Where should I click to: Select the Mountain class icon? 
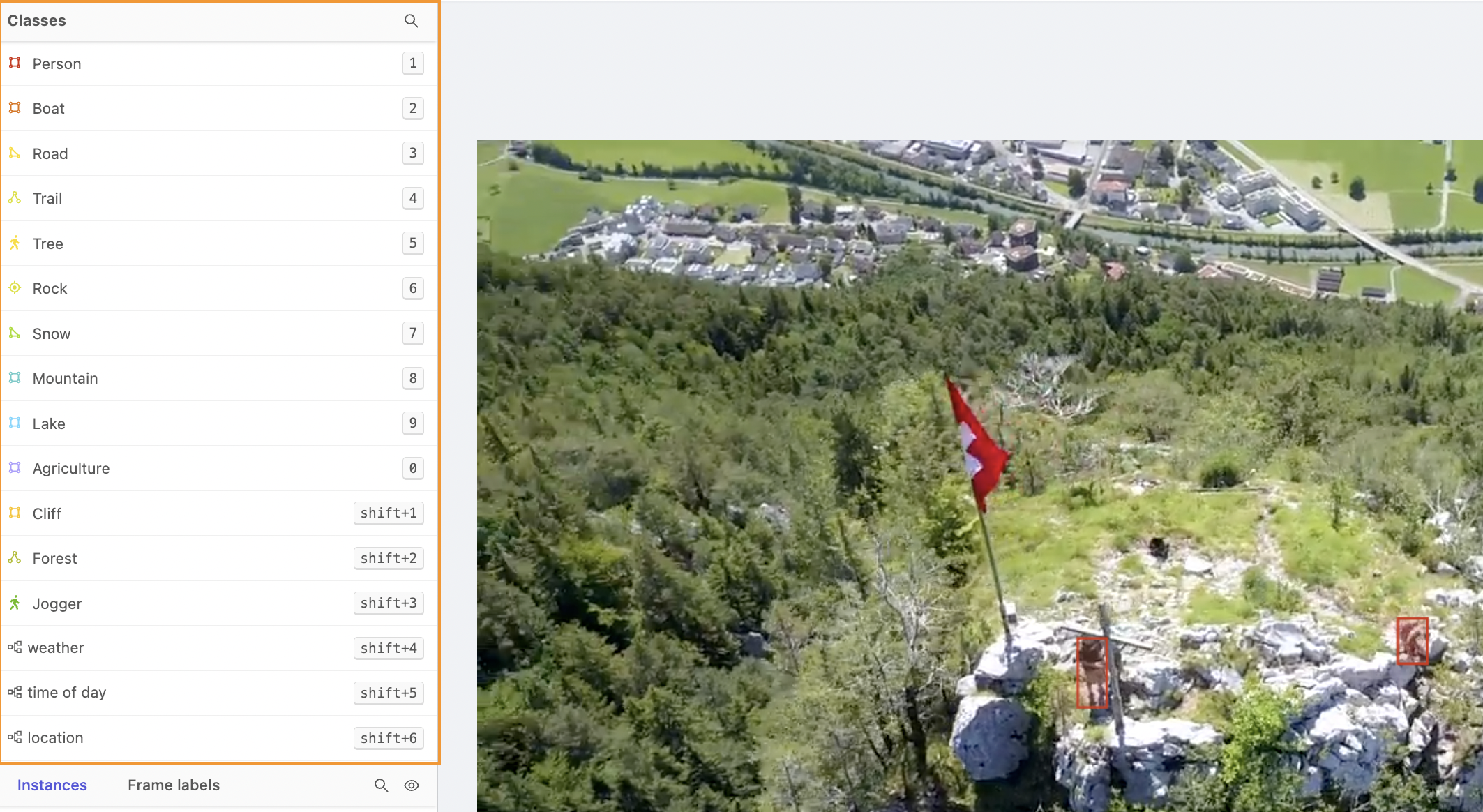pos(15,377)
